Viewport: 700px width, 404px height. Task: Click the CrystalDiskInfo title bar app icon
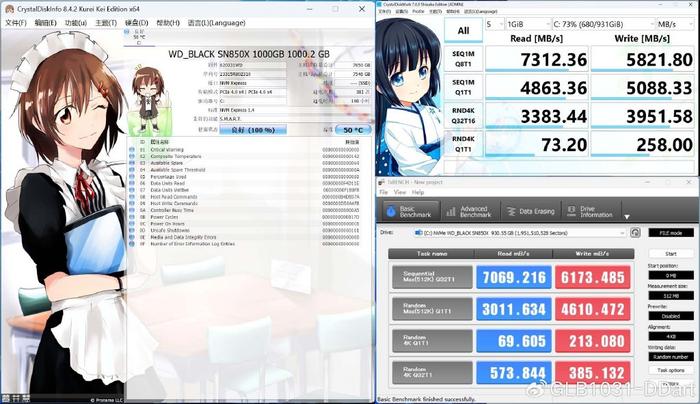[8, 8]
